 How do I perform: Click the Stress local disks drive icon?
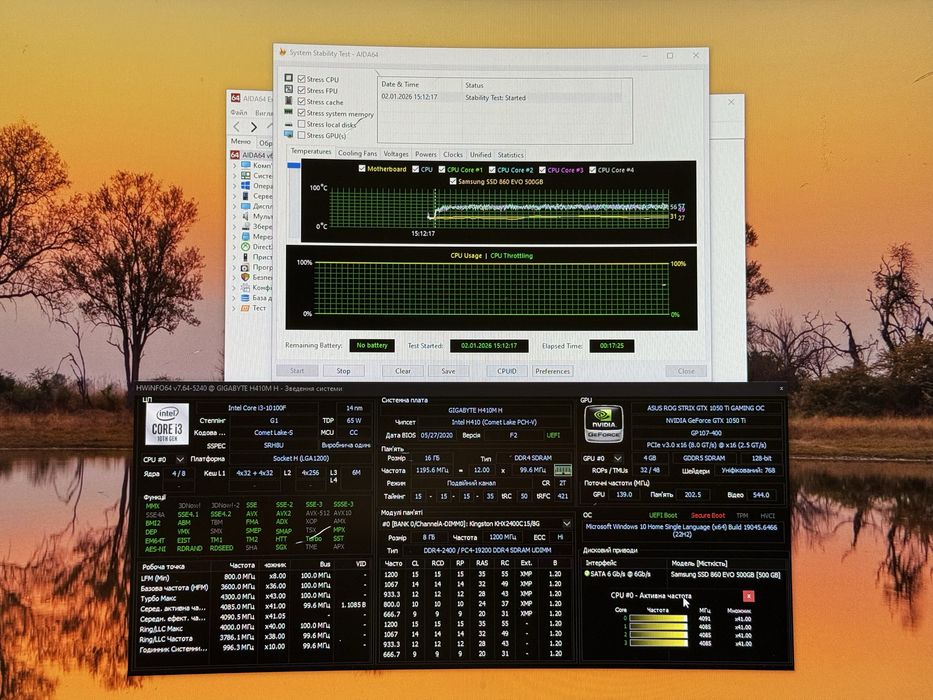(x=289, y=123)
